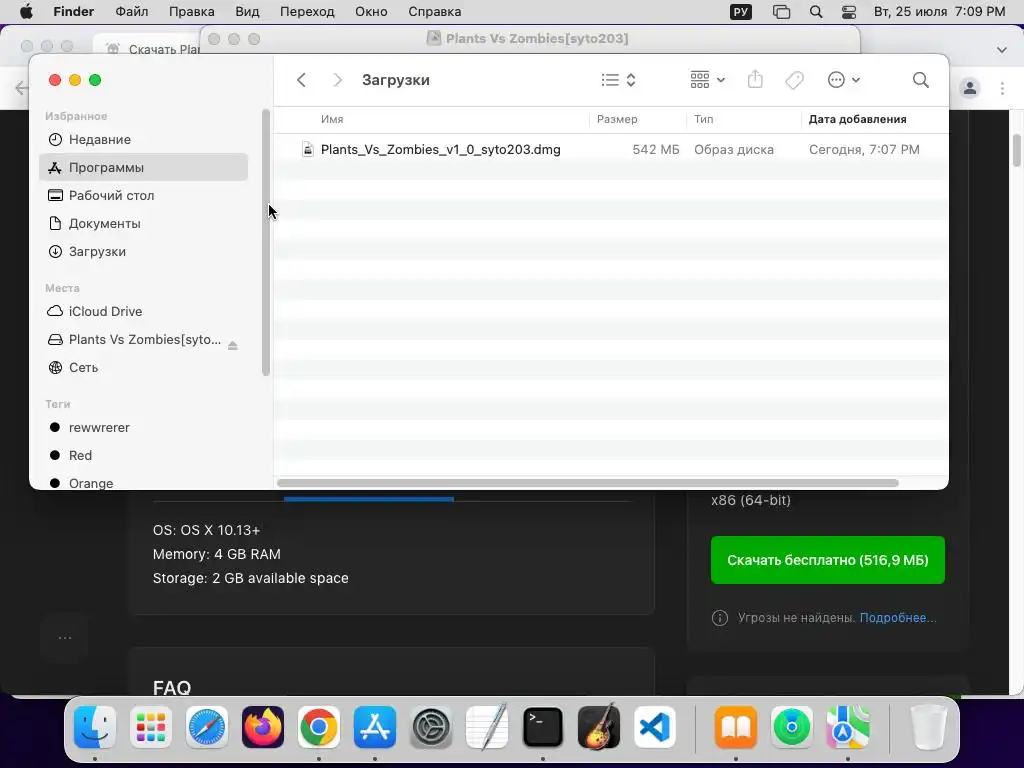This screenshot has height=768, width=1024.
Task: Open iCloud Drive in sidebar
Action: 144,312
